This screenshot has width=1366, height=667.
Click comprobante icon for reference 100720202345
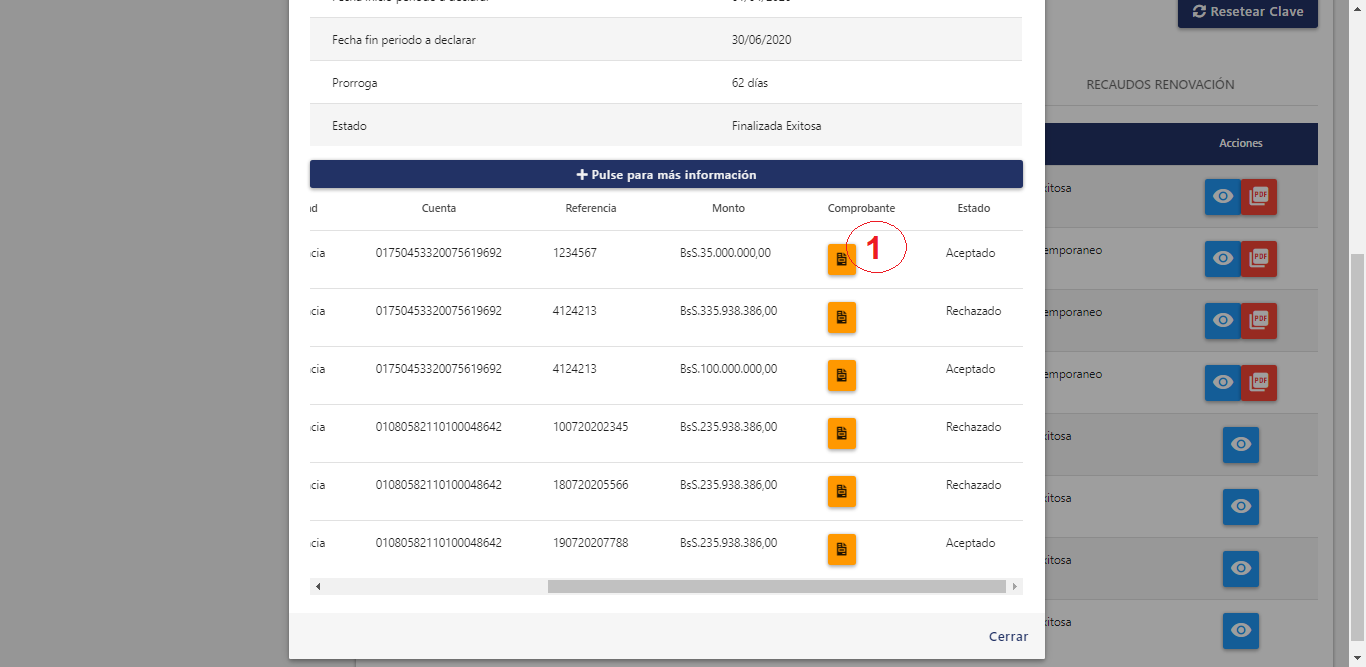point(841,433)
